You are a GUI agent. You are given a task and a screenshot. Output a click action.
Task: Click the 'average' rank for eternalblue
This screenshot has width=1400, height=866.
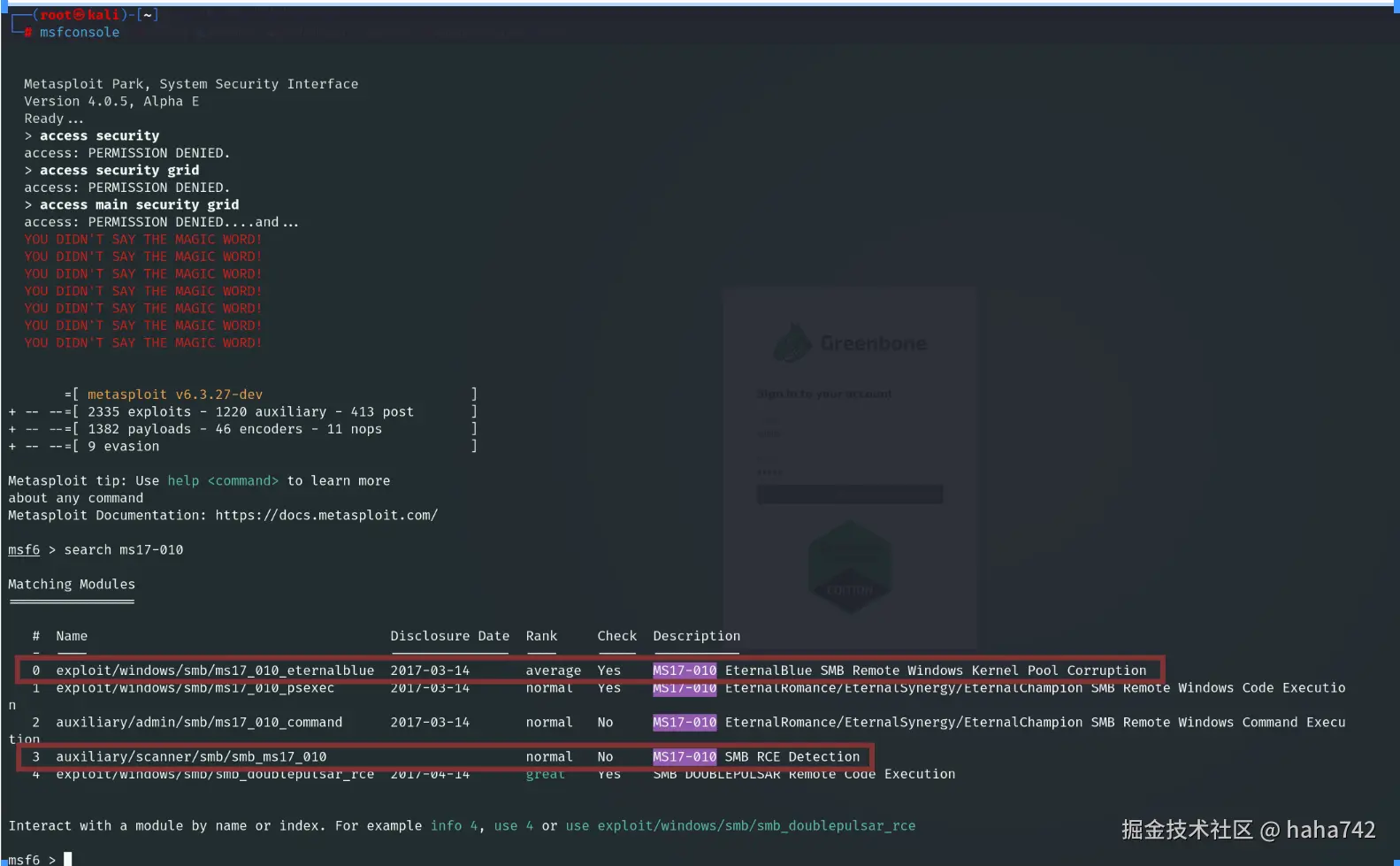pyautogui.click(x=554, y=671)
